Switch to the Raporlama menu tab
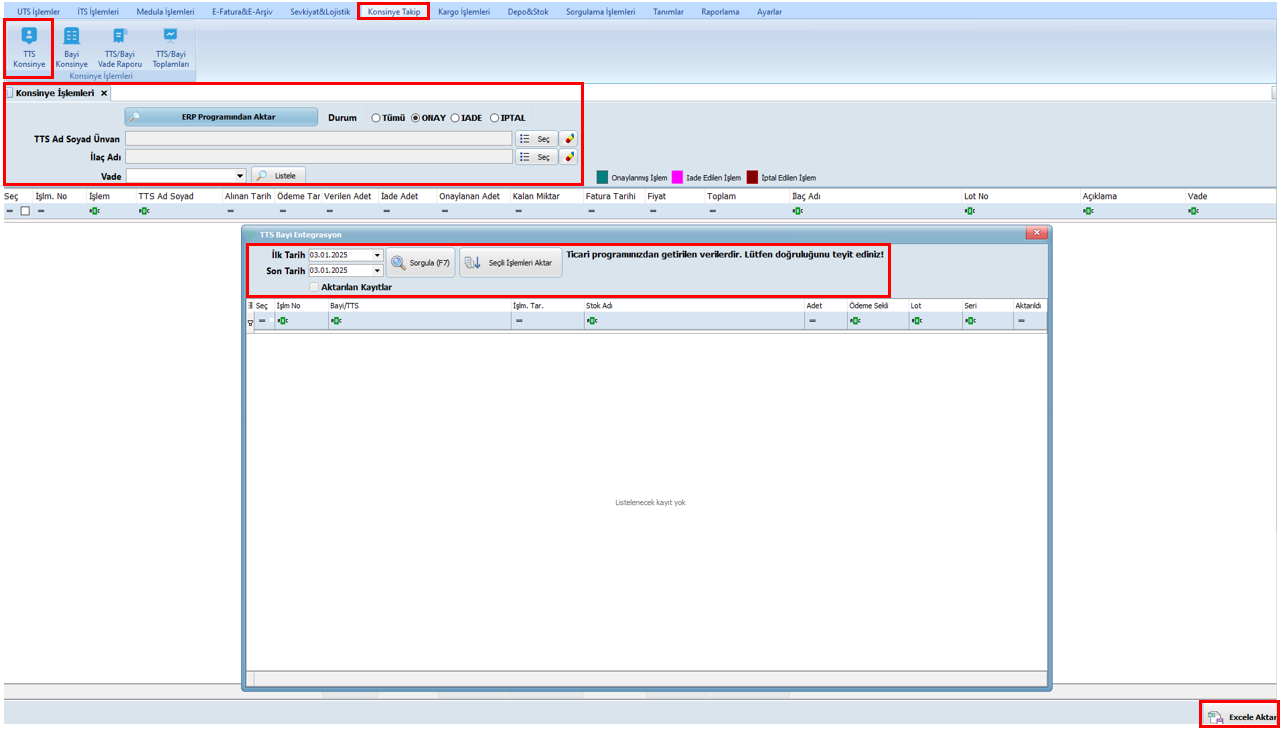Screen dimensions: 1283x730 [720, 12]
